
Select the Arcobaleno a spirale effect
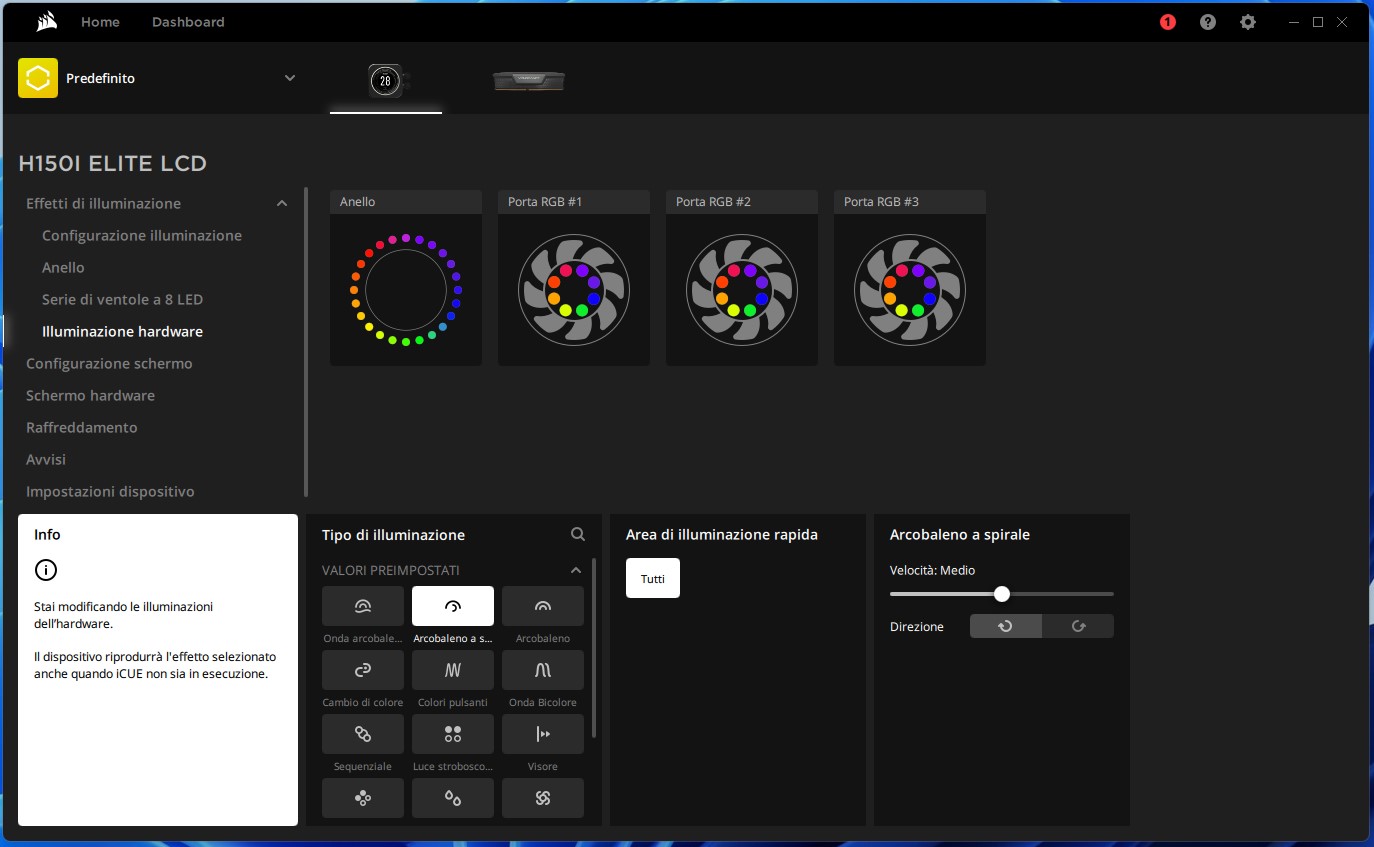click(x=453, y=606)
